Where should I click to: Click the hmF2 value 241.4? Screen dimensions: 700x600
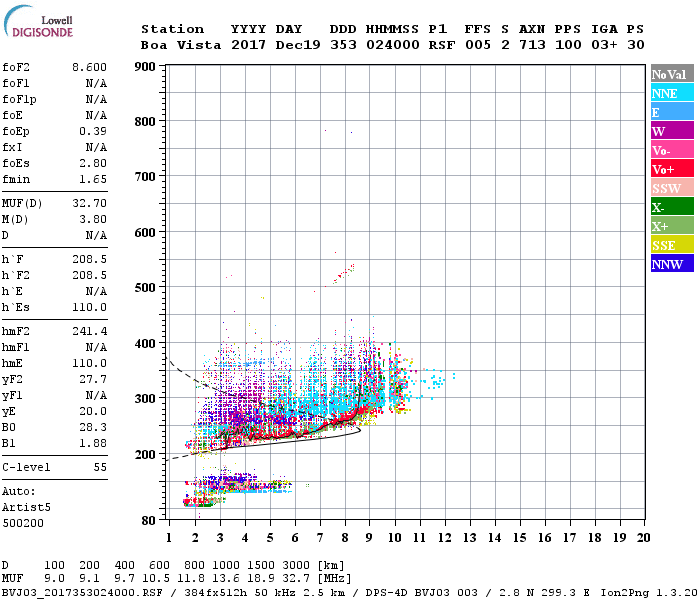click(x=89, y=332)
